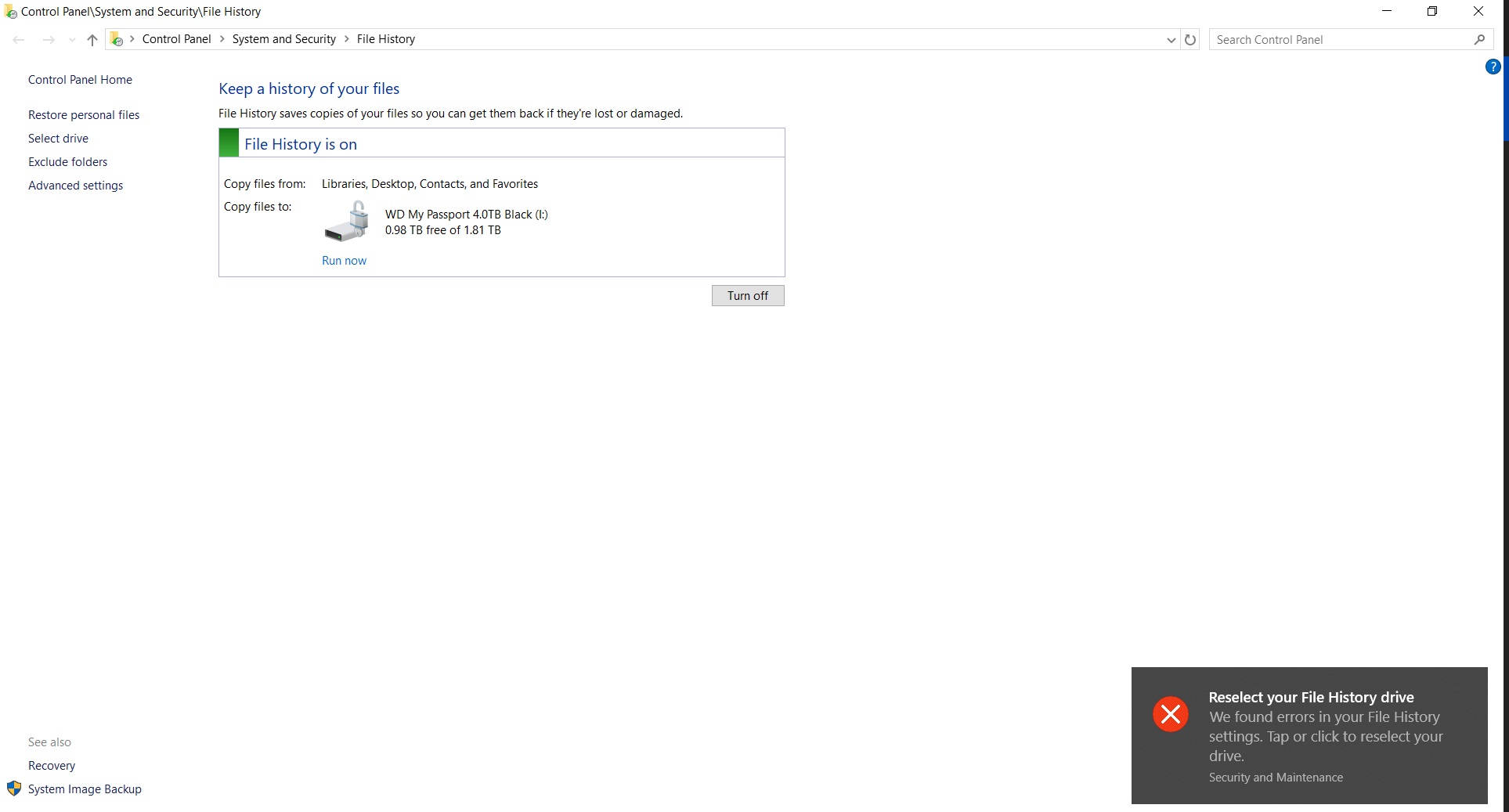Image resolution: width=1509 pixels, height=812 pixels.
Task: Open Control Panel from the breadcrumb
Action: (x=177, y=38)
